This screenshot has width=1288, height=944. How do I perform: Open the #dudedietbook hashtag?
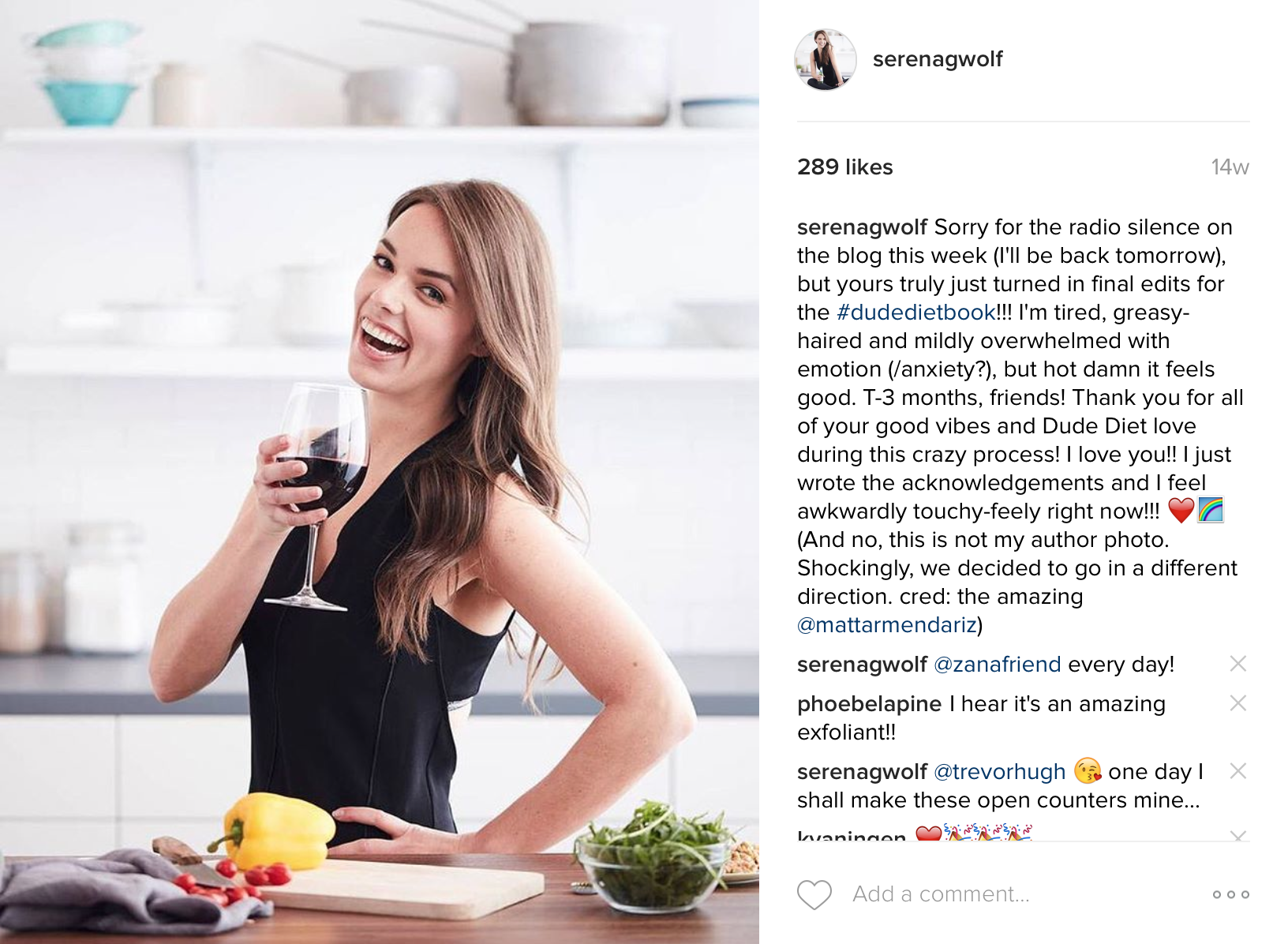[x=915, y=313]
